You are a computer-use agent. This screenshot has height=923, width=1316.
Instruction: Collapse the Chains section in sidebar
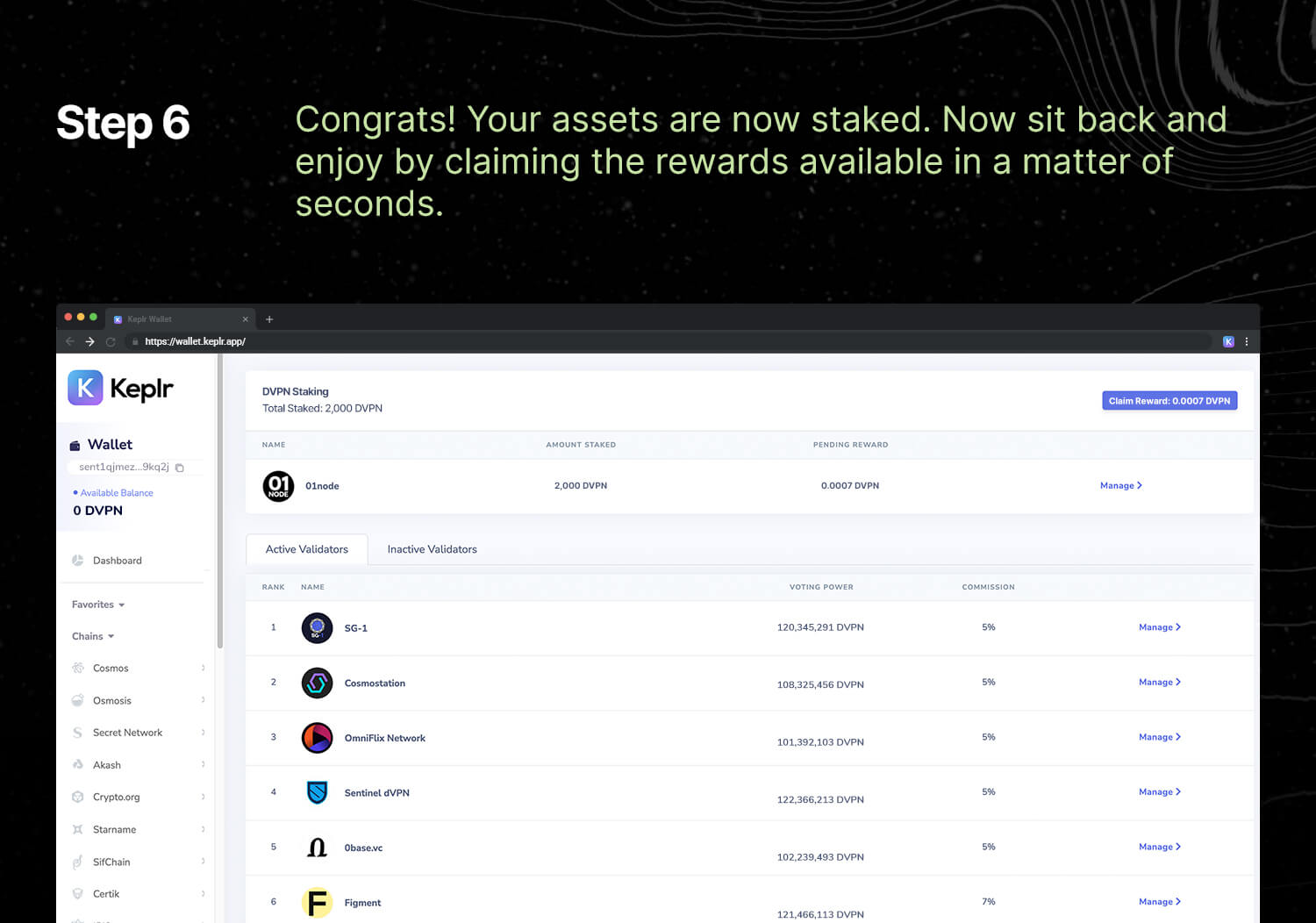(x=93, y=636)
